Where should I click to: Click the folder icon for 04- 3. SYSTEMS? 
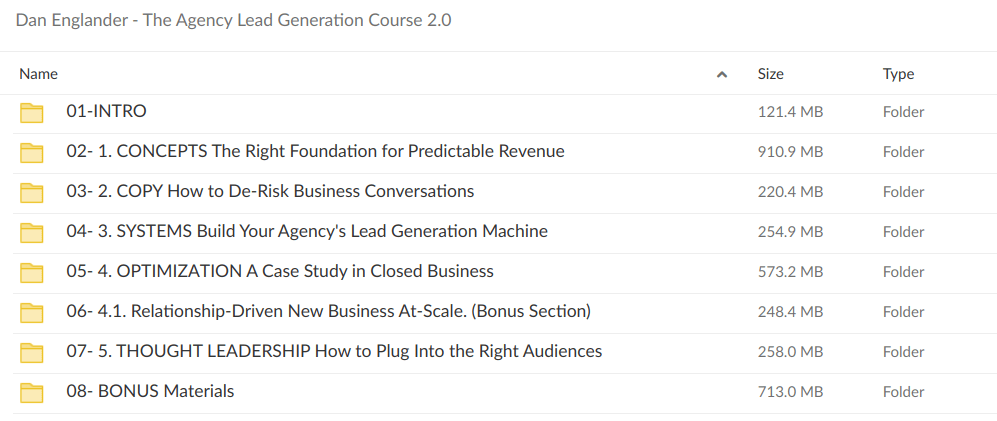(x=33, y=232)
